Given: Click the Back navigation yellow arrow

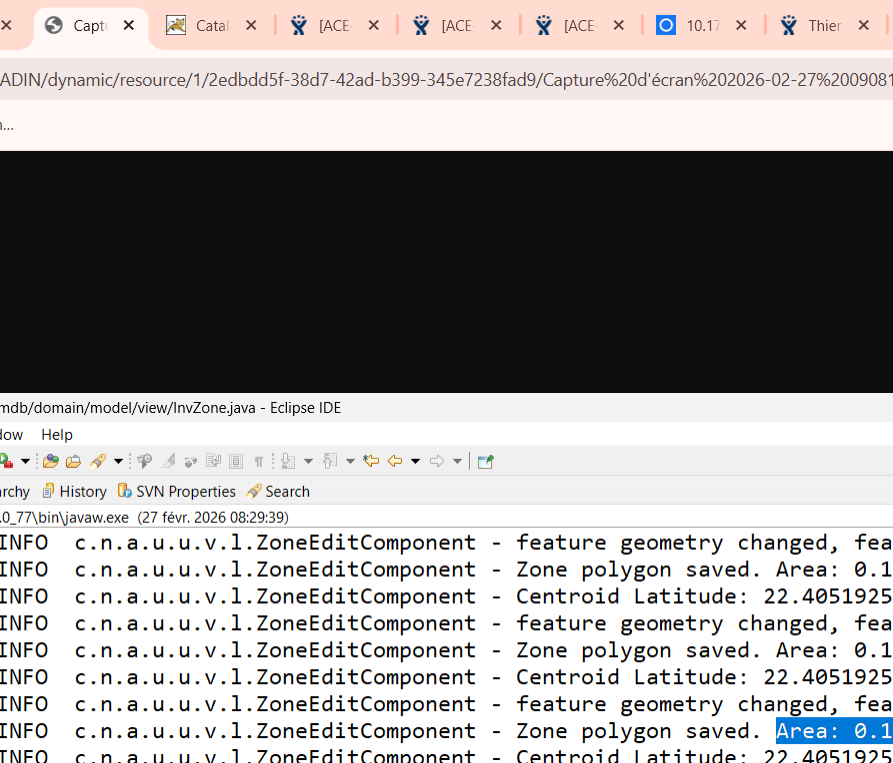Looking at the screenshot, I should (395, 461).
